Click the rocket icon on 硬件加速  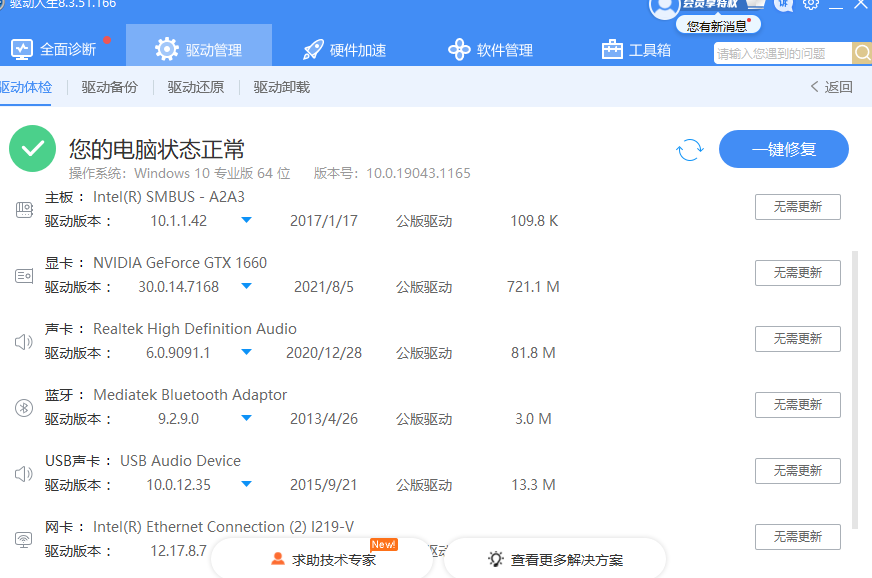(313, 50)
